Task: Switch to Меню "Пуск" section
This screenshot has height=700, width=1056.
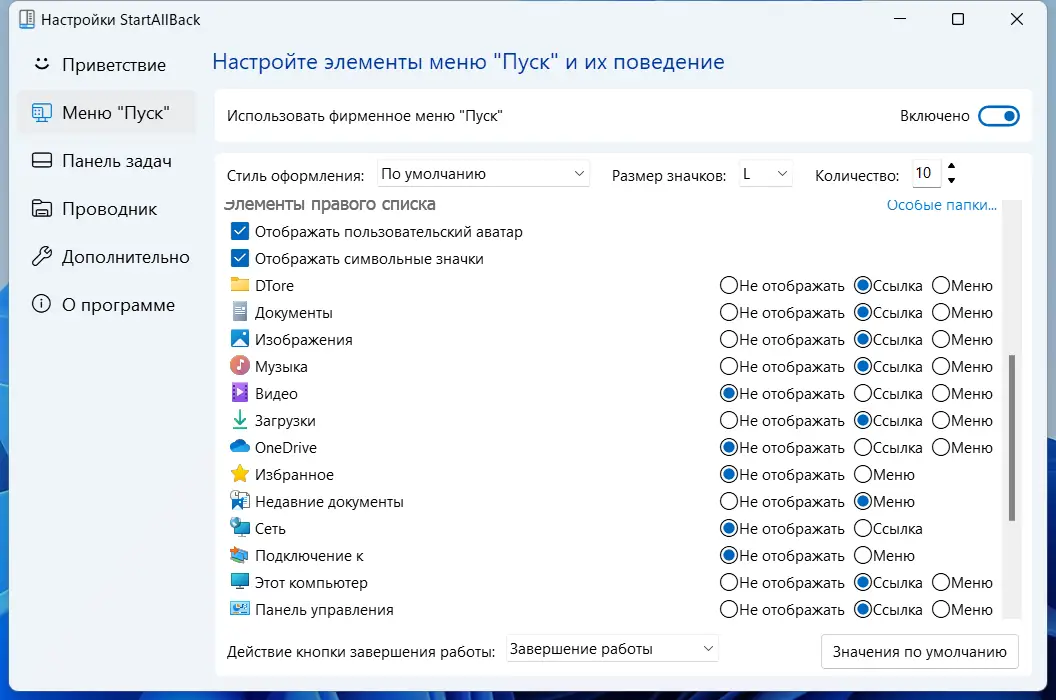Action: click(x=106, y=113)
